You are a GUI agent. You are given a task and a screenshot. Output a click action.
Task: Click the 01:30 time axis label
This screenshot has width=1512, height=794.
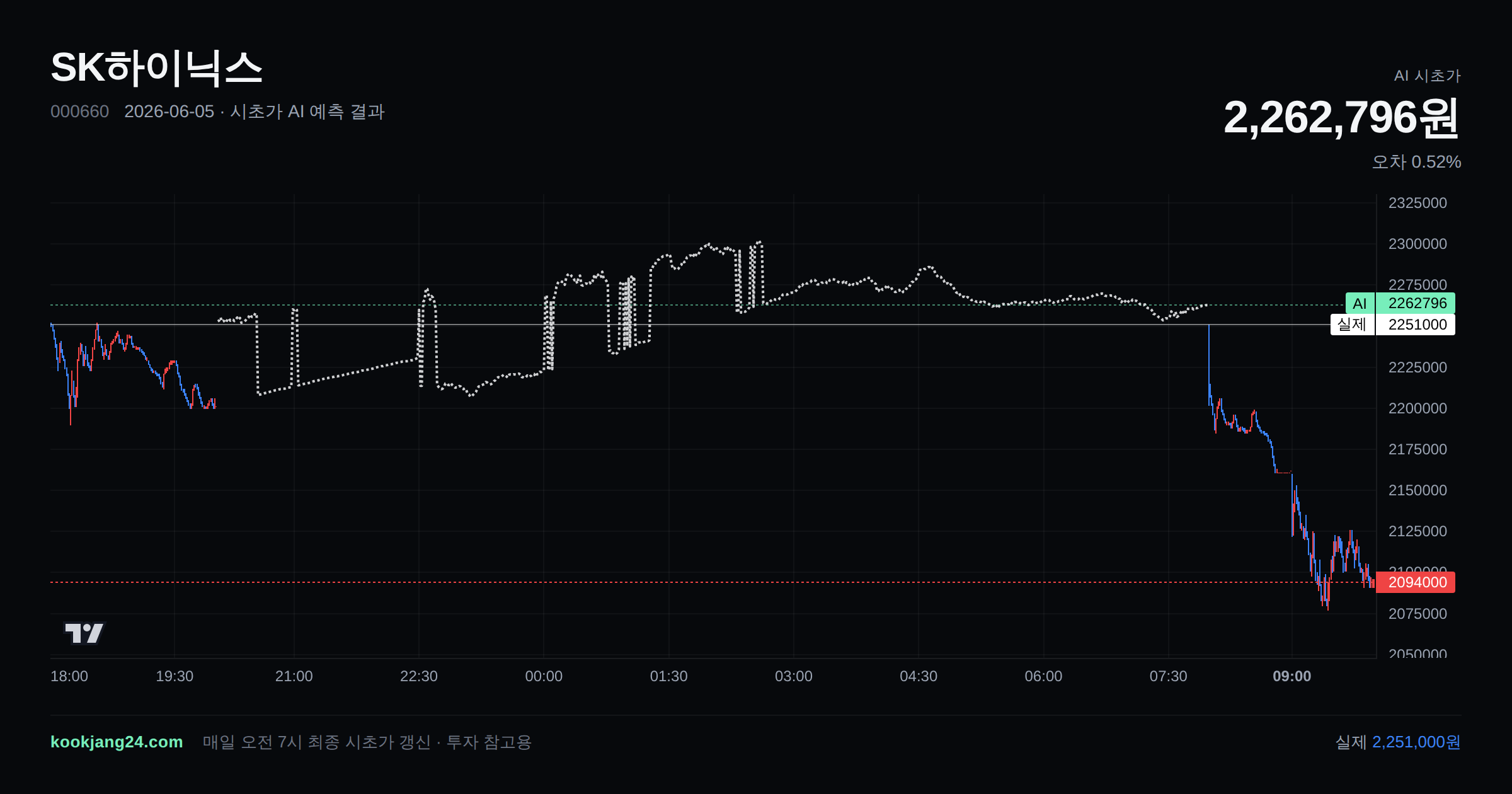click(x=668, y=676)
